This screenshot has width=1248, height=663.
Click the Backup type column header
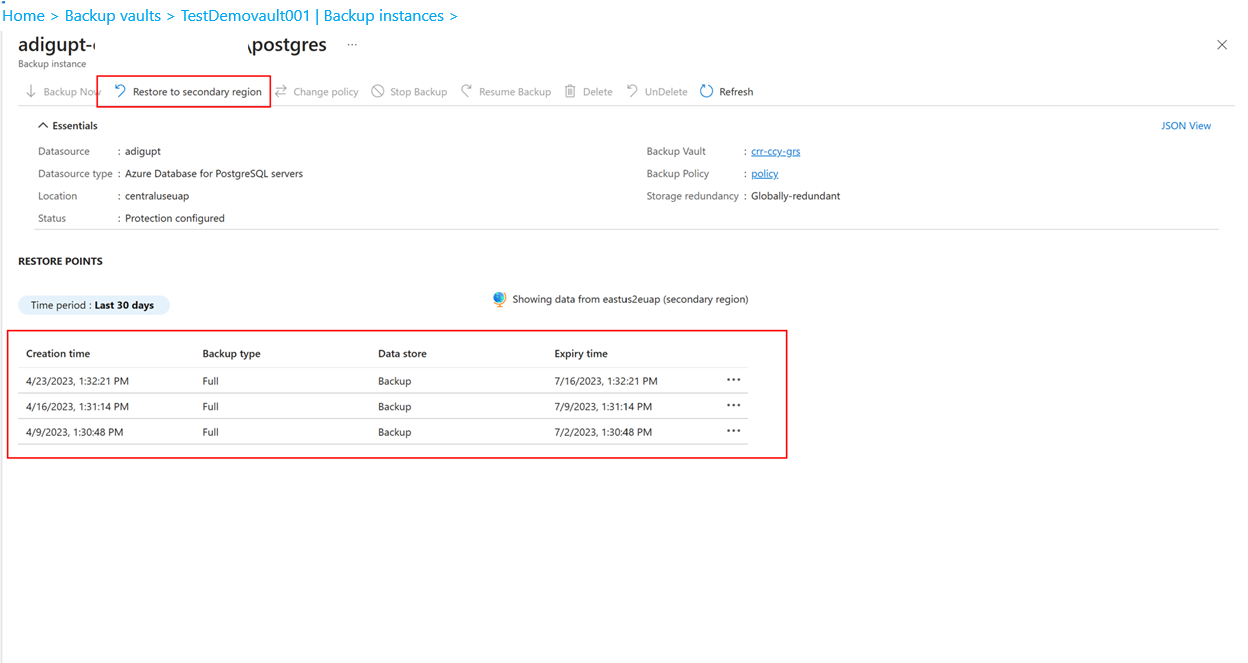231,354
